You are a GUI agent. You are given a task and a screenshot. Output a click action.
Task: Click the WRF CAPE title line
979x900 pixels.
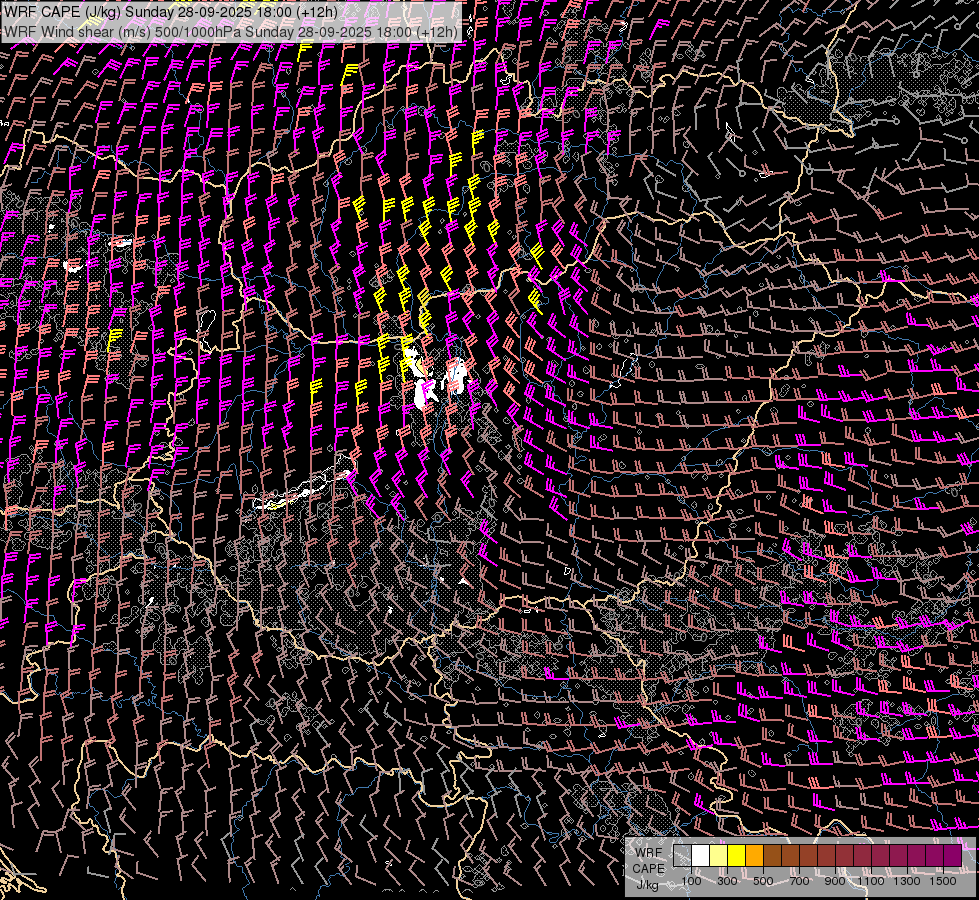pyautogui.click(x=170, y=12)
